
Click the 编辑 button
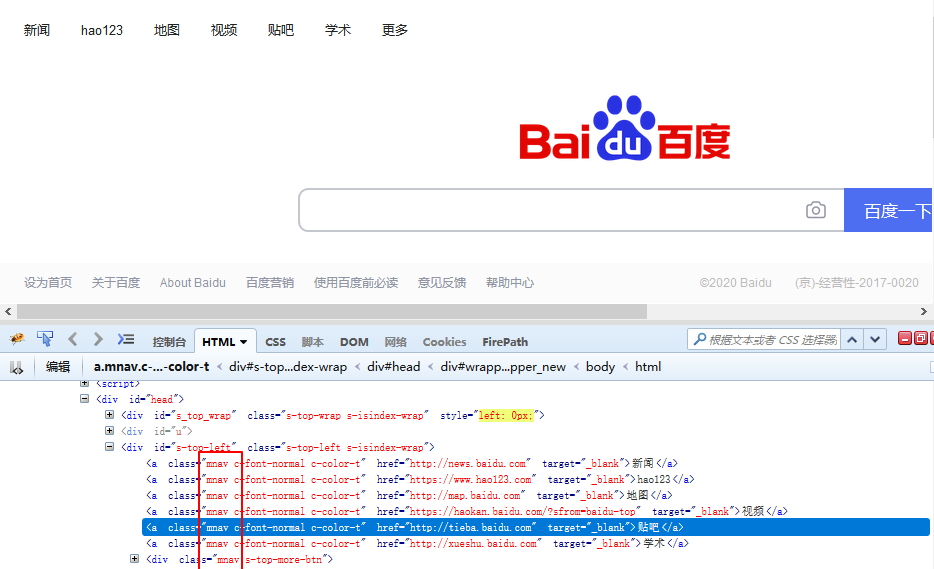[x=58, y=367]
